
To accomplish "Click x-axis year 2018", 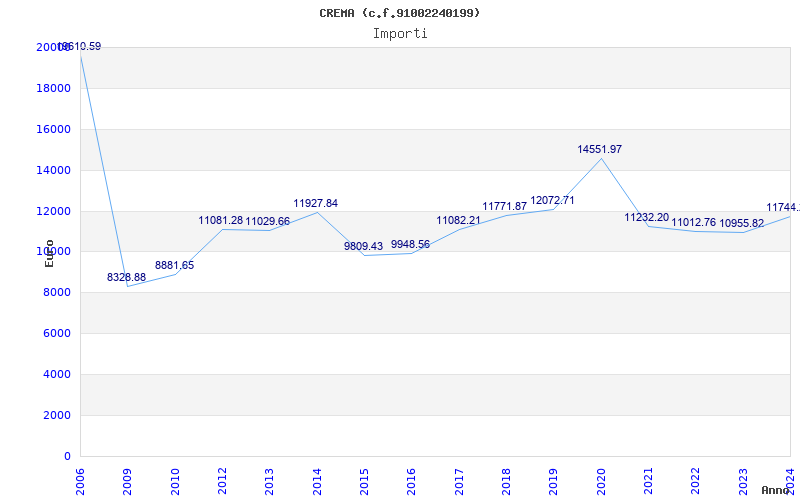I will [x=506, y=482].
